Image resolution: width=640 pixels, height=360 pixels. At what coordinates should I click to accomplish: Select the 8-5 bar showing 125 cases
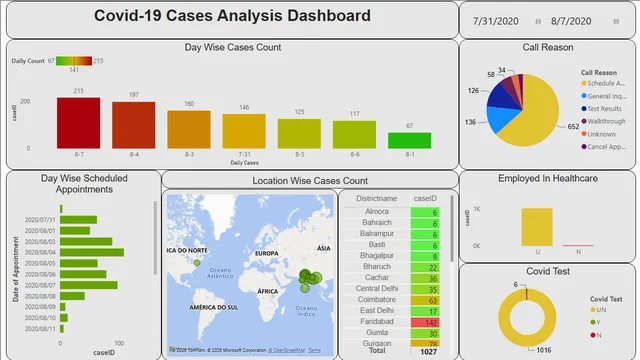tap(299, 134)
